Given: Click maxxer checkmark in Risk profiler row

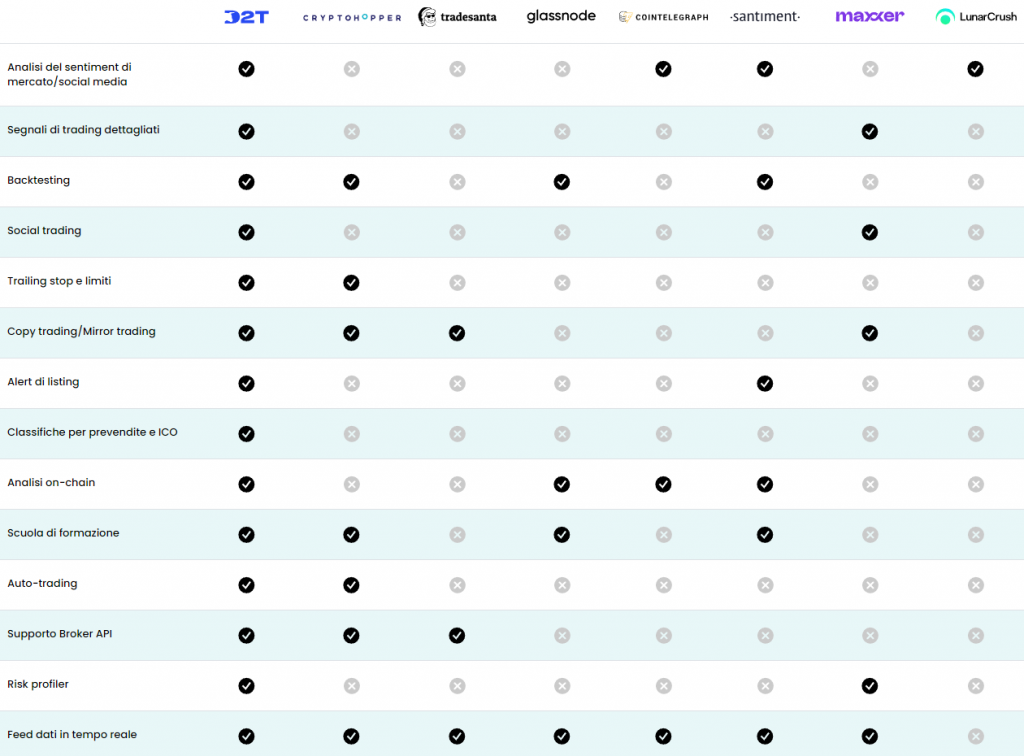Looking at the screenshot, I should [870, 685].
